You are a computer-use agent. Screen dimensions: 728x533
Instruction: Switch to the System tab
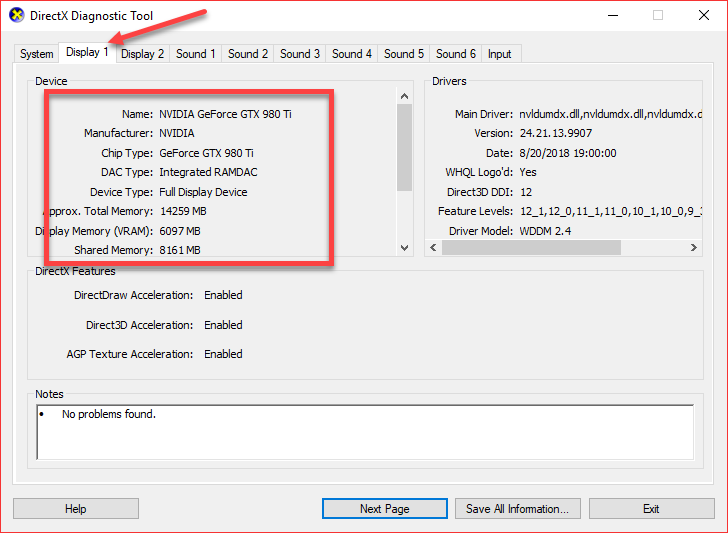coord(36,54)
